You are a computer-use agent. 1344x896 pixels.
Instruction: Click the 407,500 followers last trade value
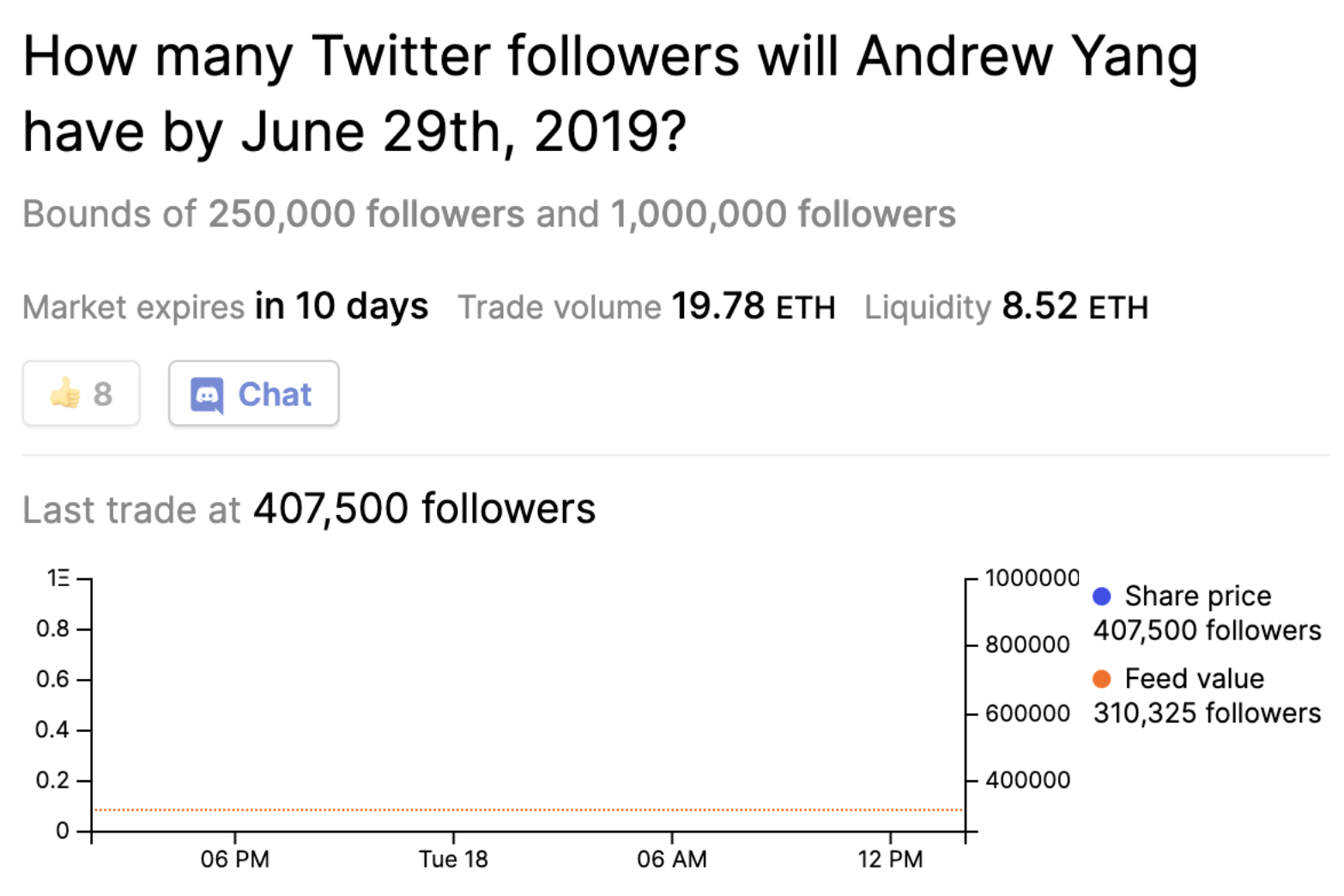(424, 509)
